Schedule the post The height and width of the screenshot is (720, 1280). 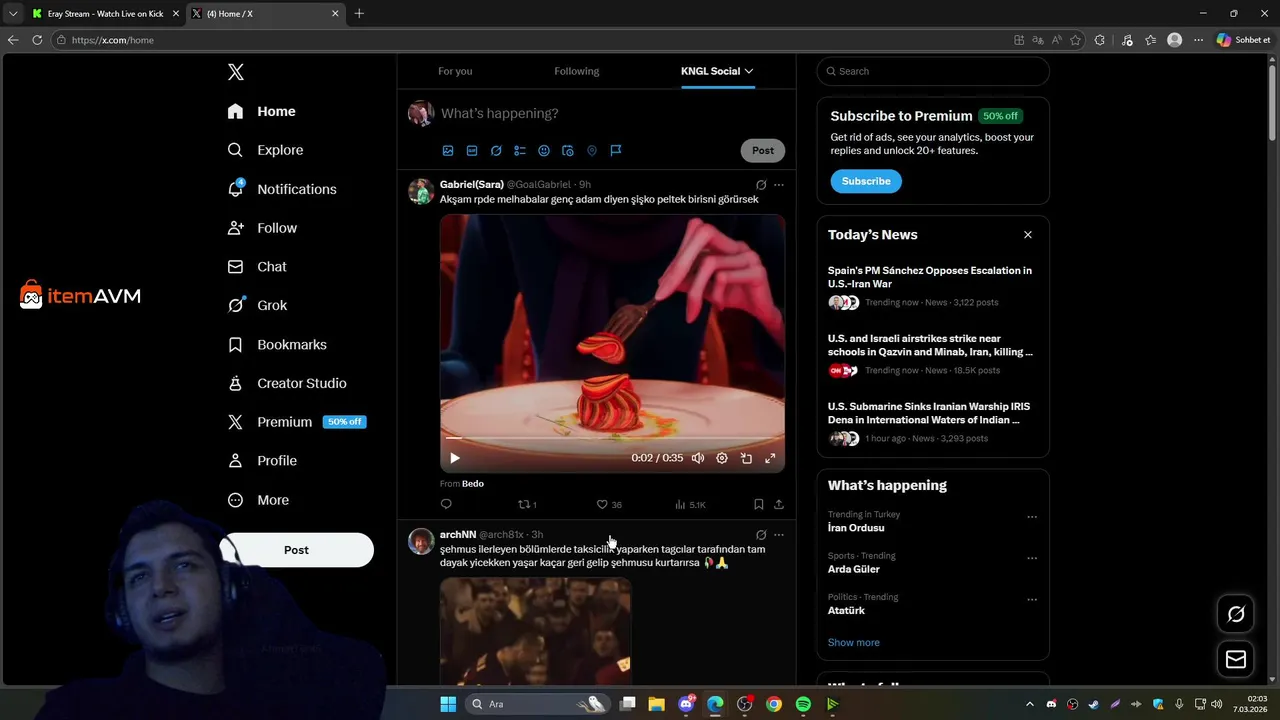[568, 151]
